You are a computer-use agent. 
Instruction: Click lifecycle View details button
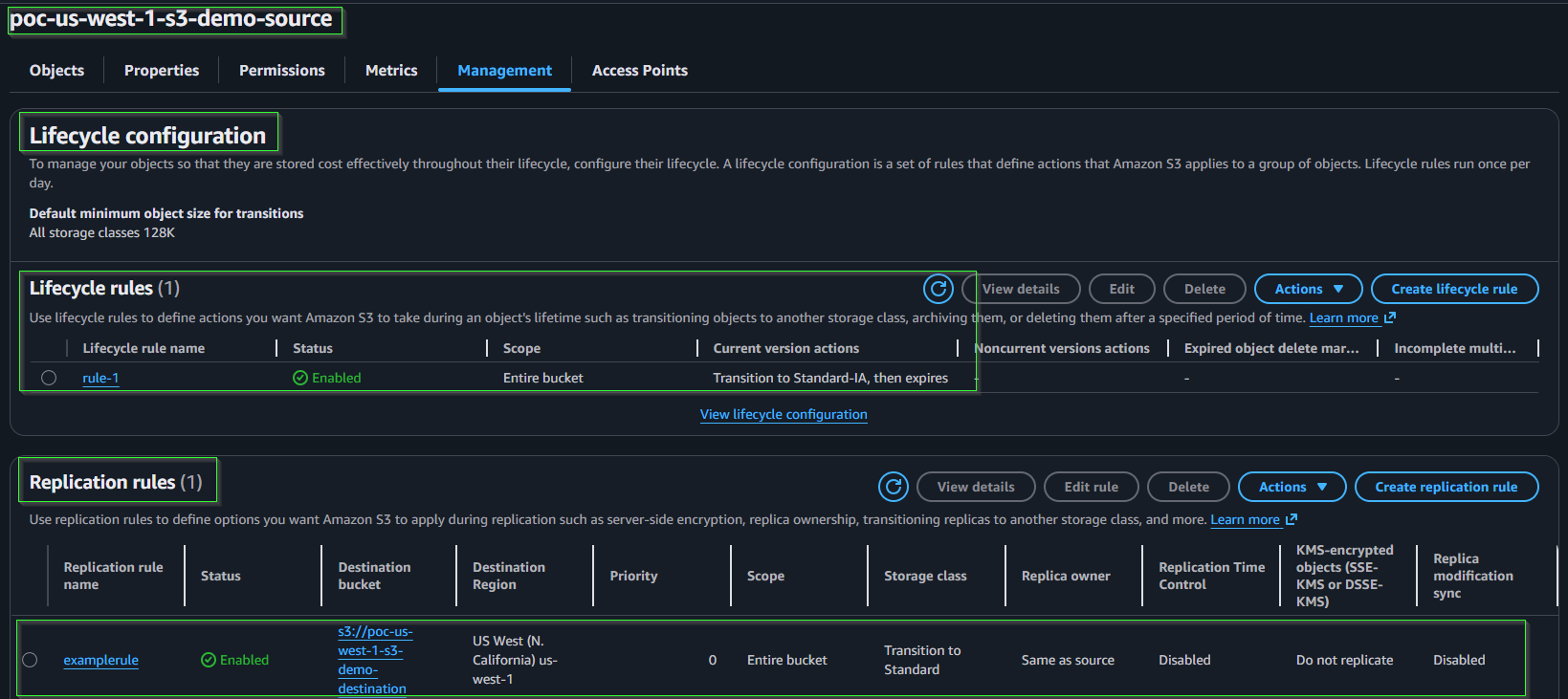pos(1021,289)
